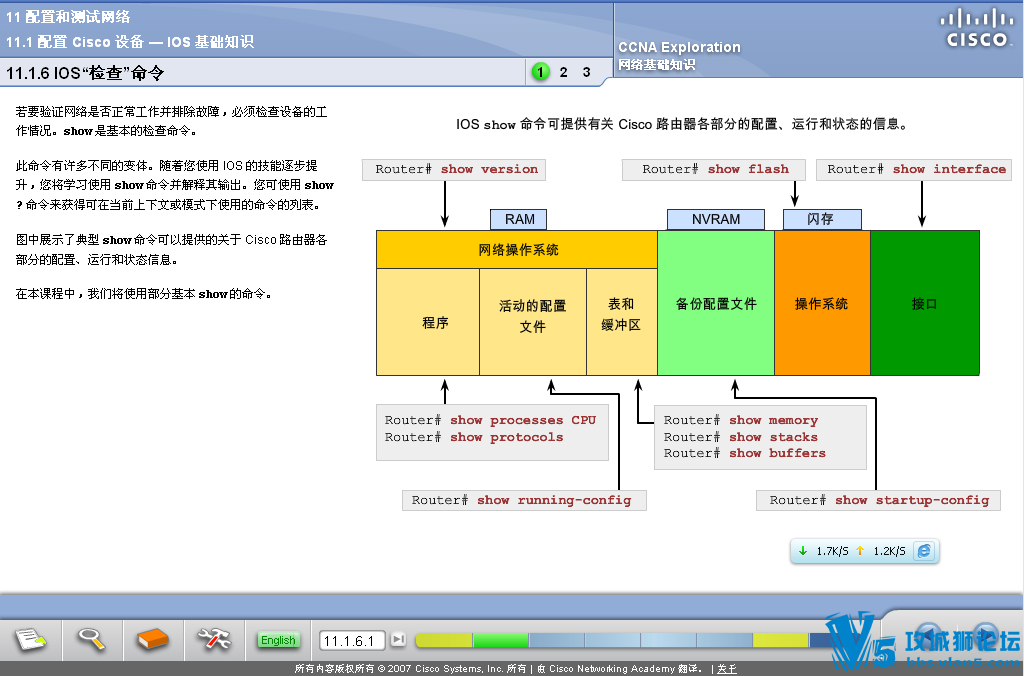The width and height of the screenshot is (1025, 676).
Task: Open the notes page icon
Action: (30, 639)
